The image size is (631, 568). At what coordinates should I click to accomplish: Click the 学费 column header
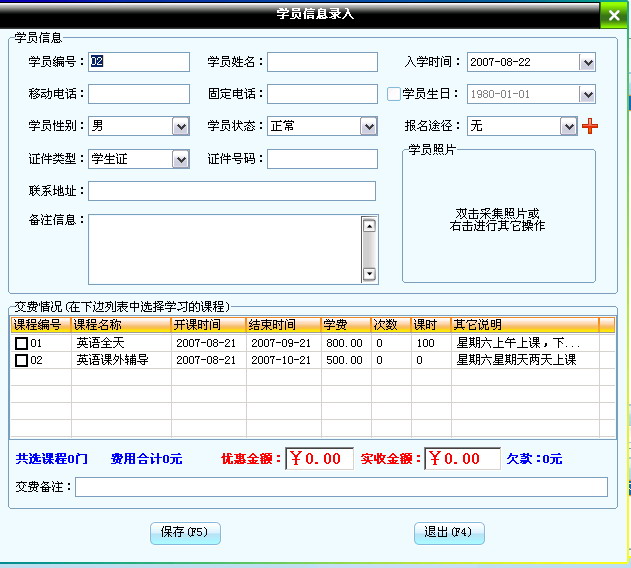pos(345,325)
